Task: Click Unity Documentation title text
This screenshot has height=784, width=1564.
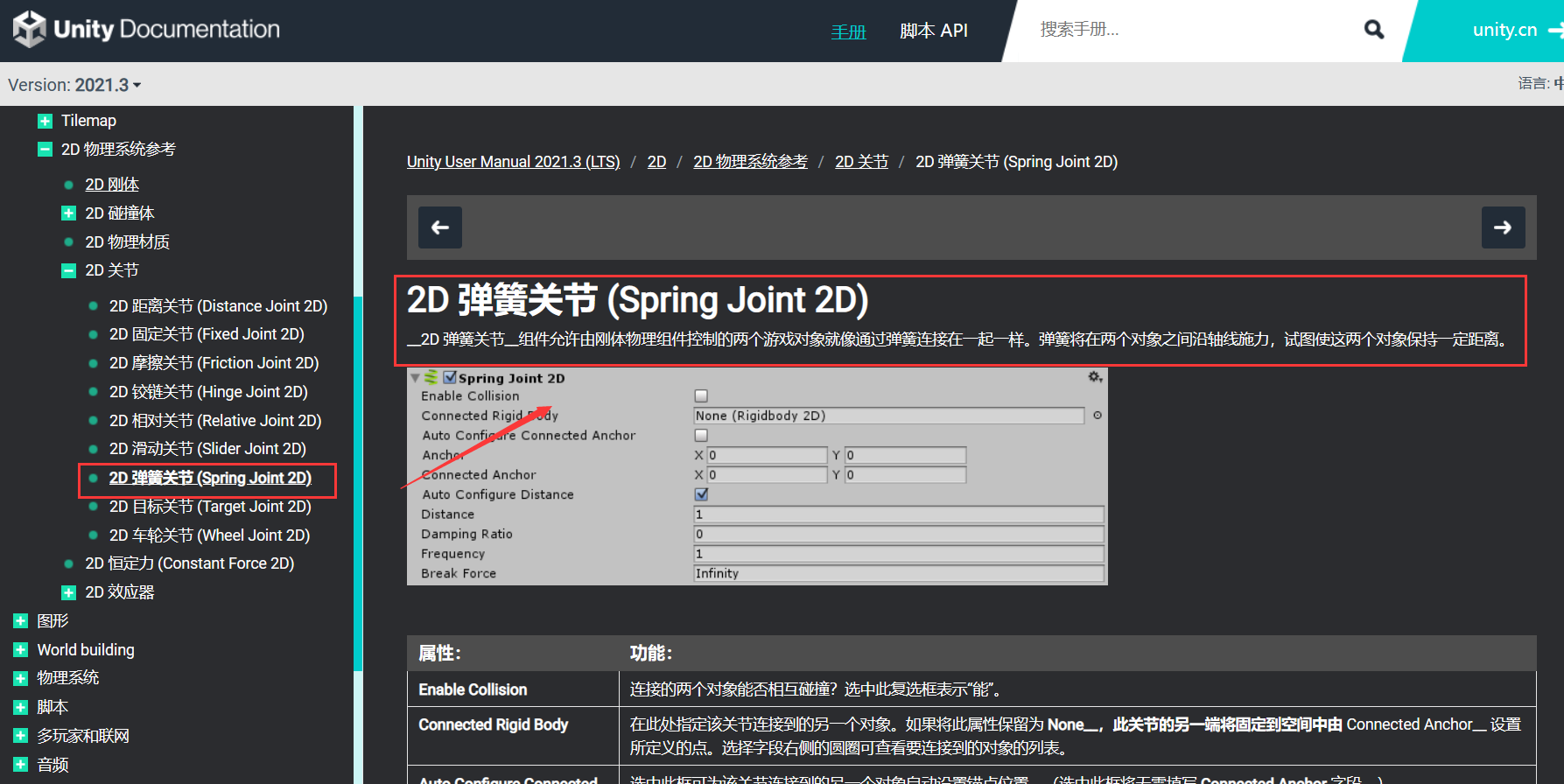Action: [167, 29]
